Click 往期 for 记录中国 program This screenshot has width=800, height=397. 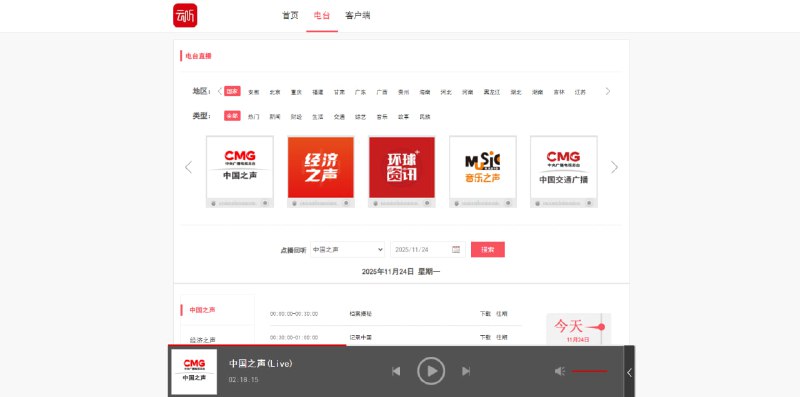(502, 337)
